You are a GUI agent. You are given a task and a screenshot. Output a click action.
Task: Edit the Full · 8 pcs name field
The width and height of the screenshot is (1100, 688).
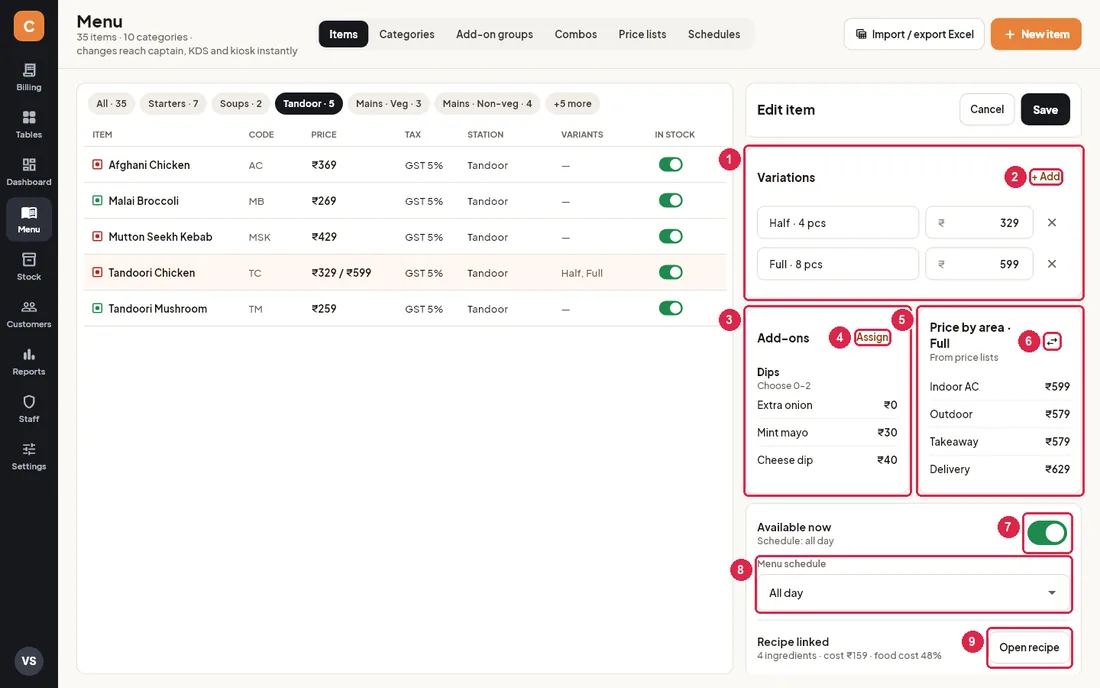coord(838,264)
